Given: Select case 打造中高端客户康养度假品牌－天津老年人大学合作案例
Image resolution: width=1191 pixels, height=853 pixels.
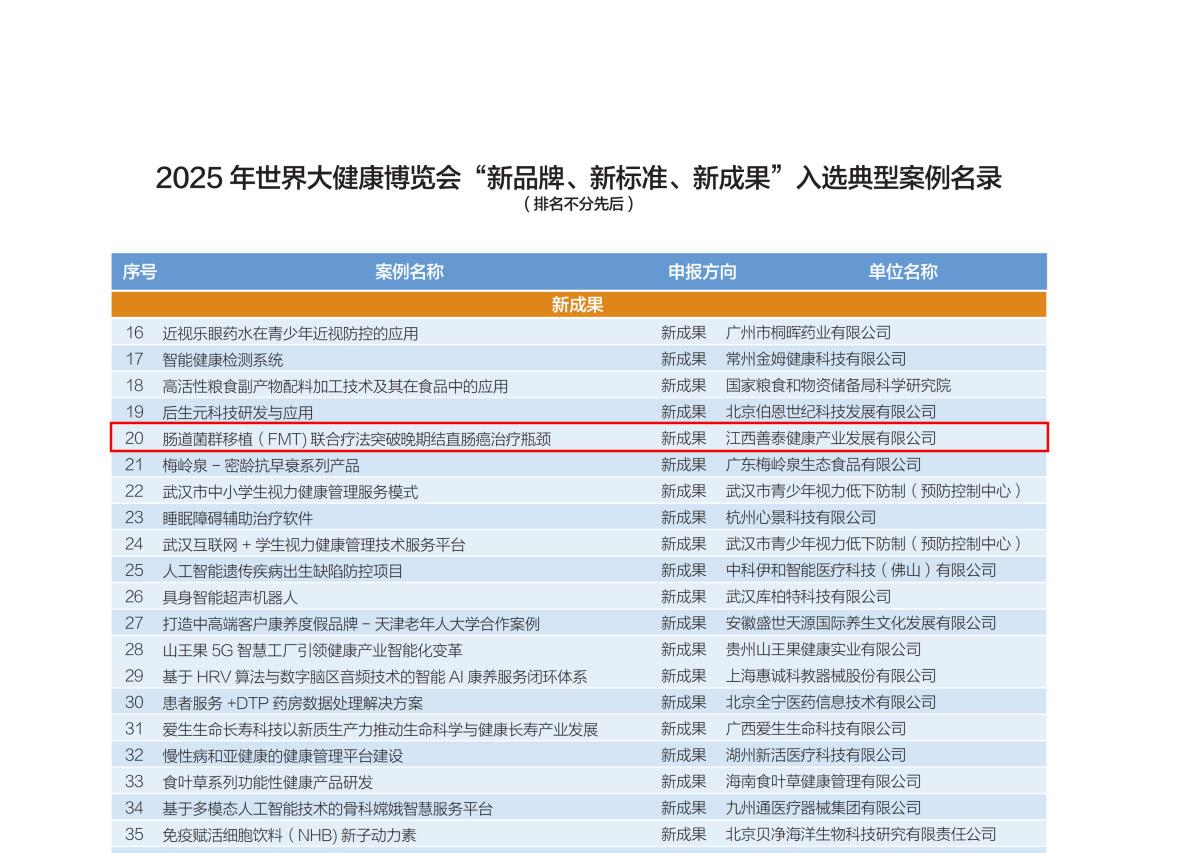Looking at the screenshot, I should (x=351, y=624).
